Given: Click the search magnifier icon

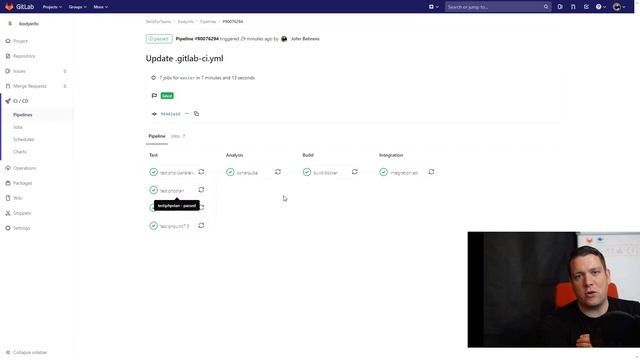Looking at the screenshot, I should tap(546, 7).
